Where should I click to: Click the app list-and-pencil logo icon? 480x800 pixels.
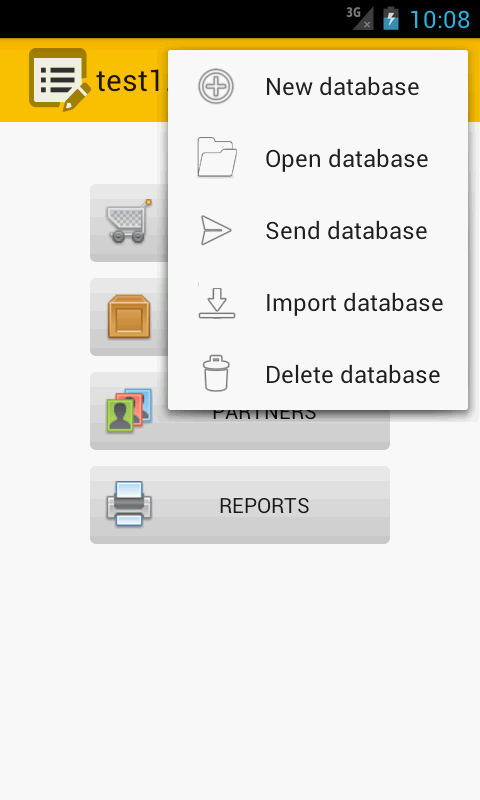coord(60,80)
